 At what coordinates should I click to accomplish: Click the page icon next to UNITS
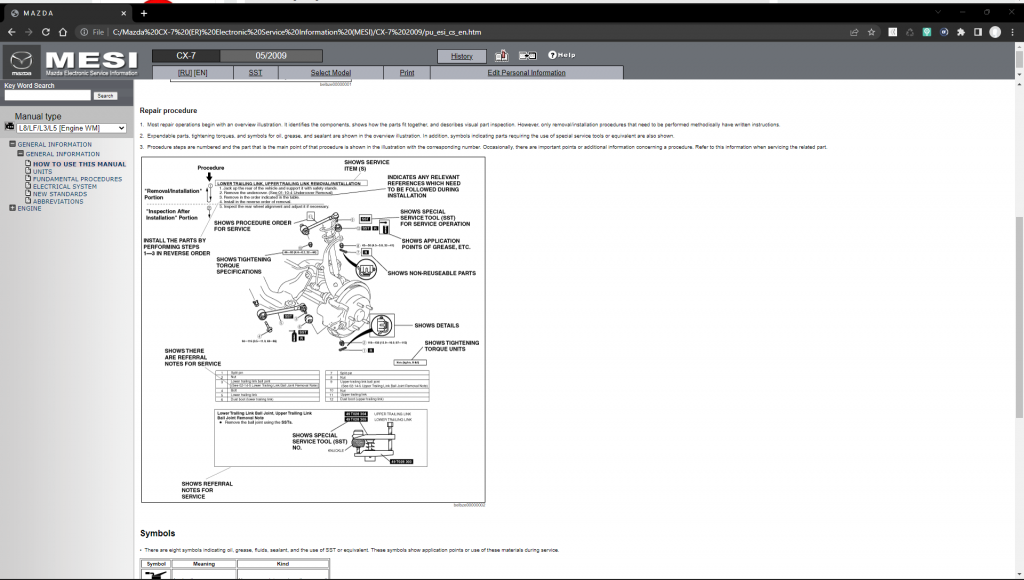click(x=28, y=172)
